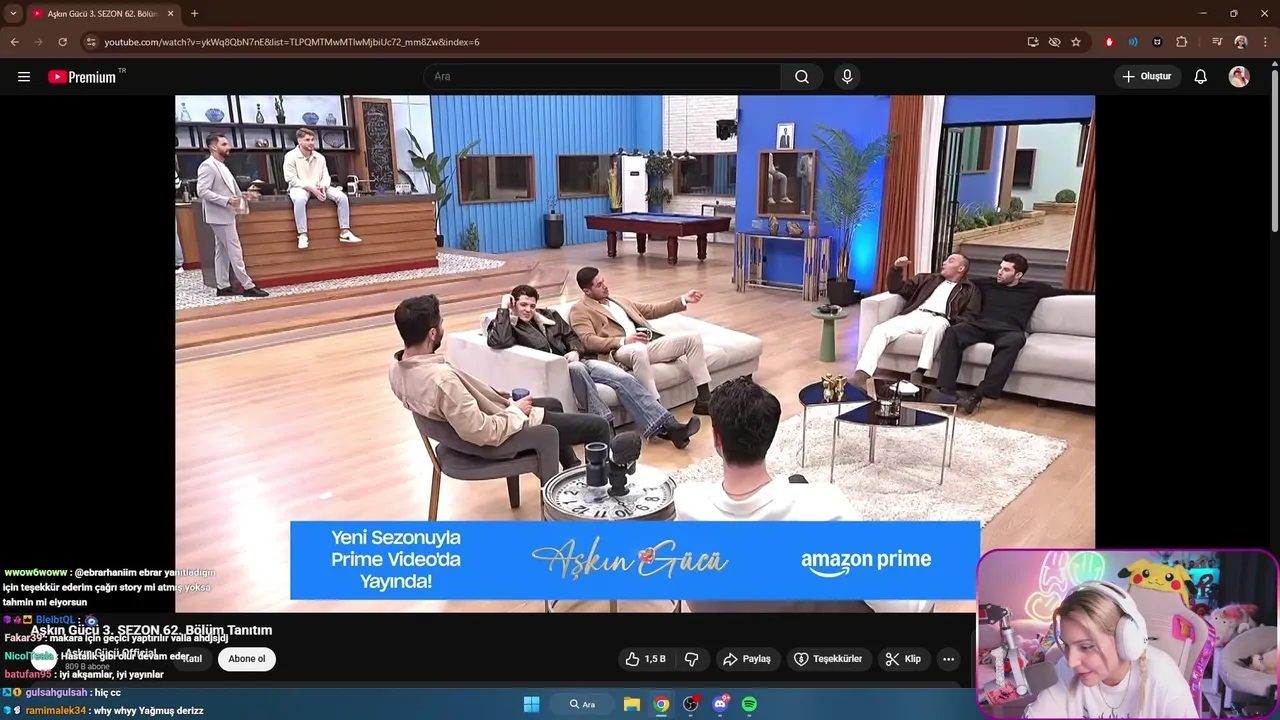
Task: Open YouTube notifications bell
Action: click(x=1201, y=76)
